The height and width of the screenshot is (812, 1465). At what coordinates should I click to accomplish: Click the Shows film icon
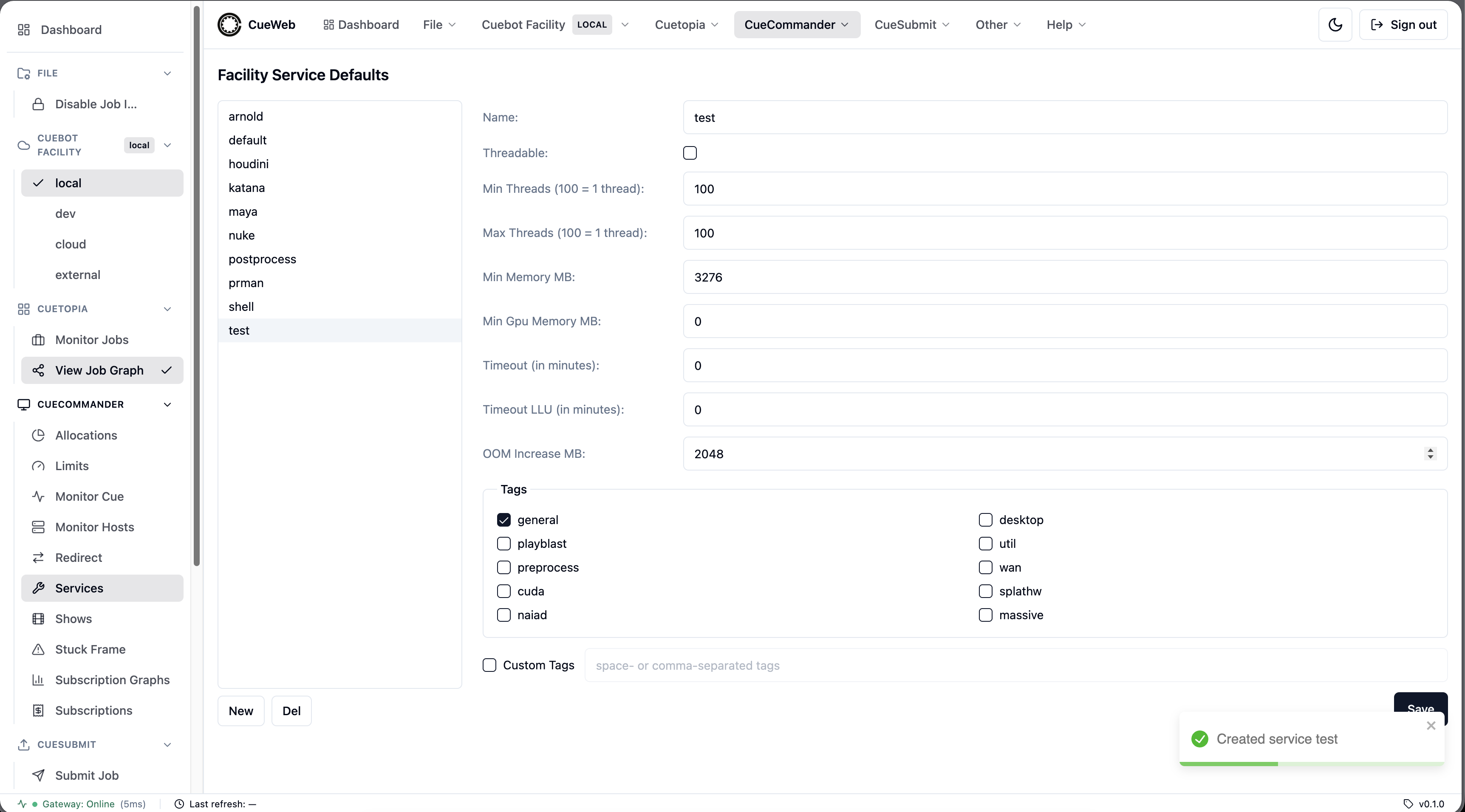38,619
